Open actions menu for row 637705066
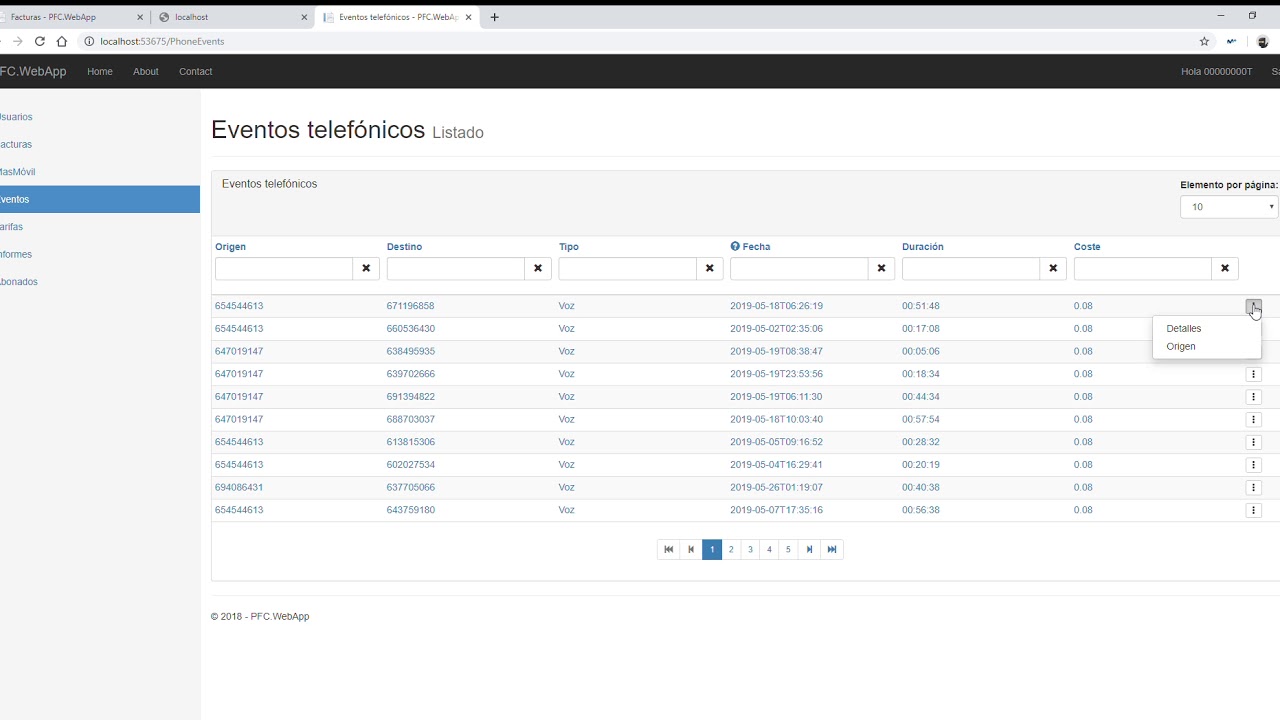1280x720 pixels. (x=1253, y=488)
